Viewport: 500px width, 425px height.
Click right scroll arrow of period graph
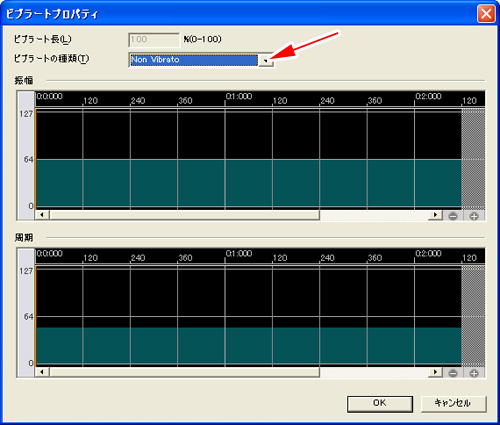tap(435, 372)
